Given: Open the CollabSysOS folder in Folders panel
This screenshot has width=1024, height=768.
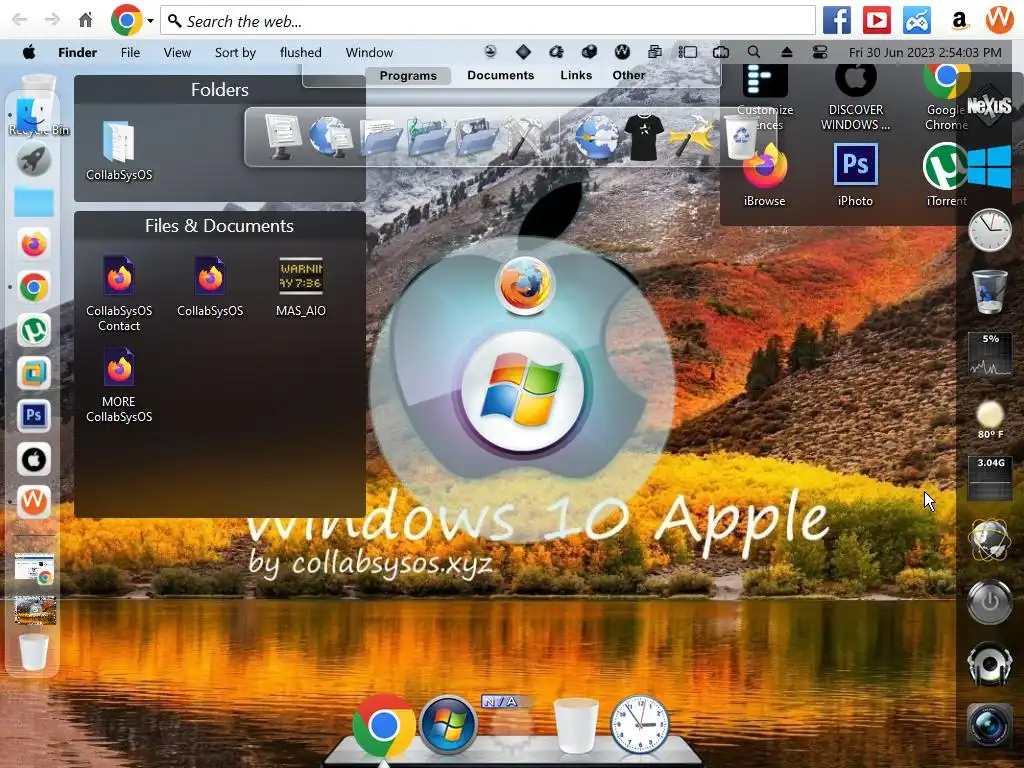Looking at the screenshot, I should point(119,150).
